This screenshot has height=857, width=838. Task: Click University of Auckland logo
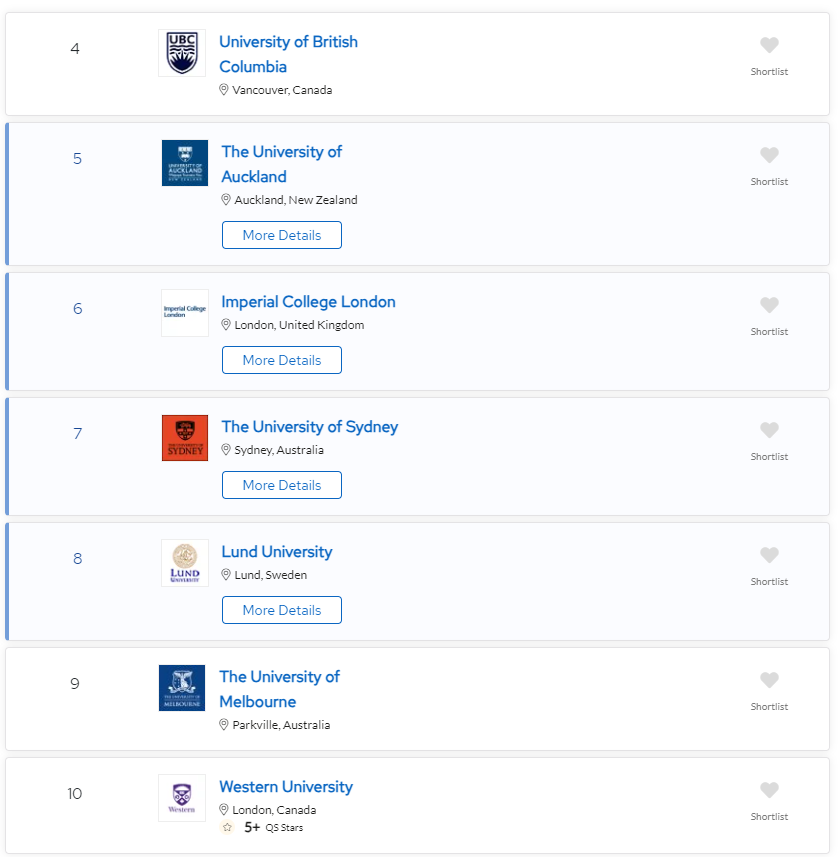[x=185, y=163]
